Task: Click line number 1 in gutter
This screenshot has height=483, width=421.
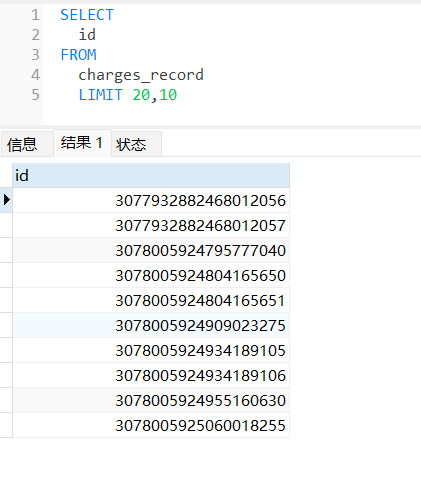Action: coord(36,15)
